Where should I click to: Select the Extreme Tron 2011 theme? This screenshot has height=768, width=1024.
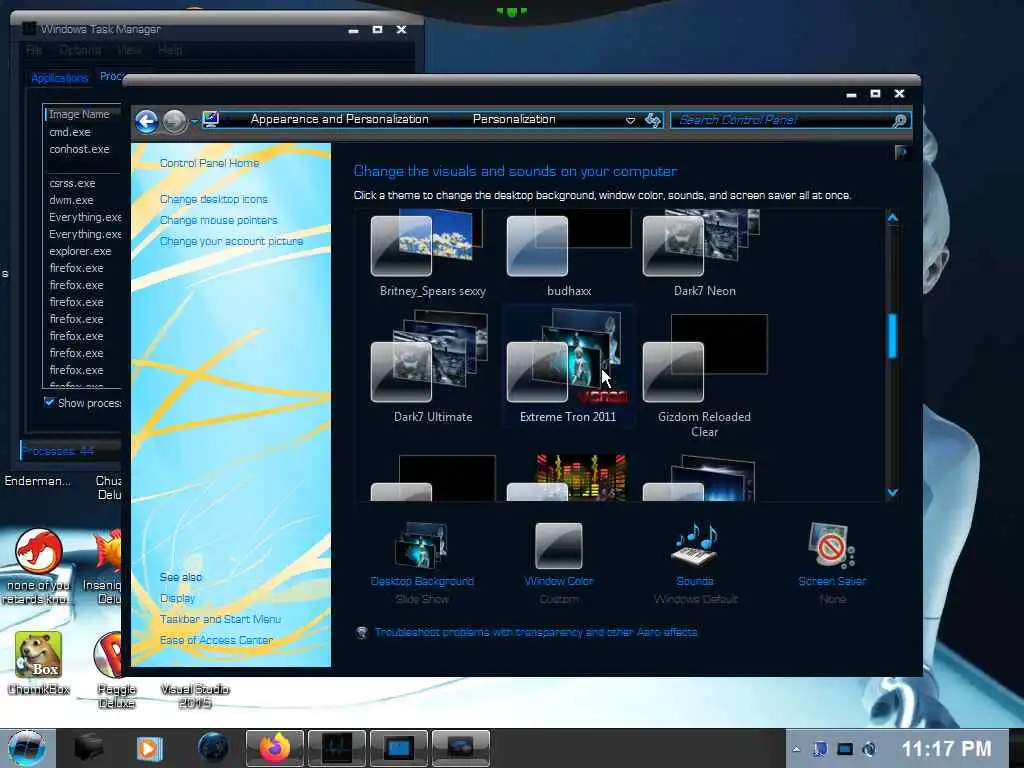click(x=568, y=367)
